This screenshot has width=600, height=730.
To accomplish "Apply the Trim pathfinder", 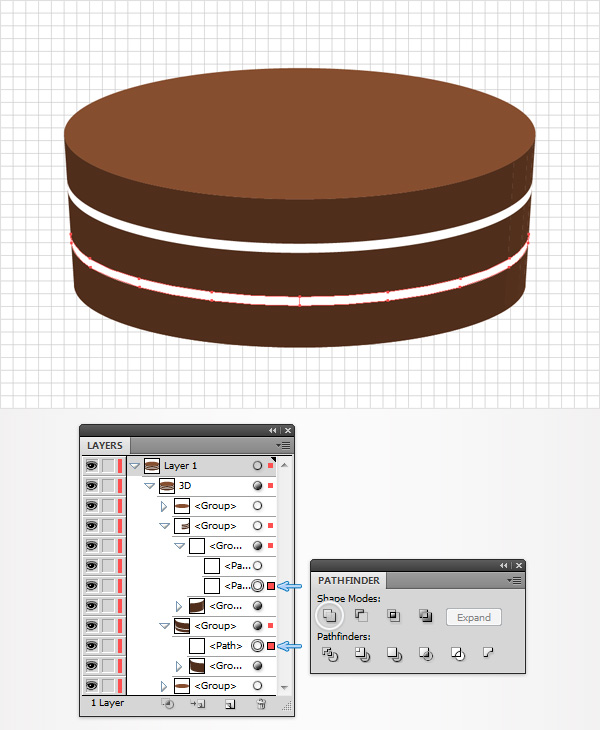I will point(362,654).
